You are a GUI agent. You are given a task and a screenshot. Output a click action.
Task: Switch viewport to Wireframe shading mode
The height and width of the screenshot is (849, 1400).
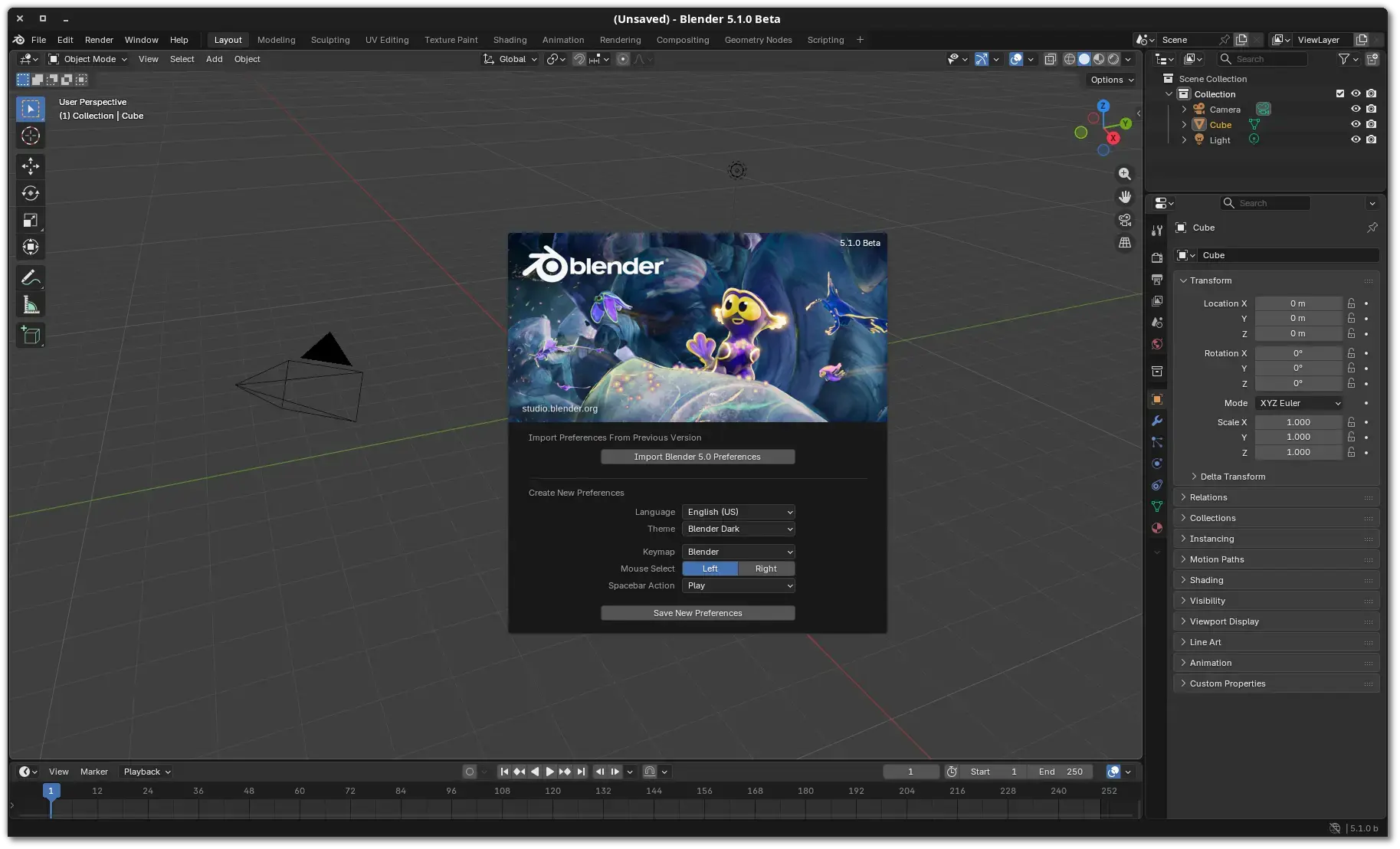point(1071,59)
